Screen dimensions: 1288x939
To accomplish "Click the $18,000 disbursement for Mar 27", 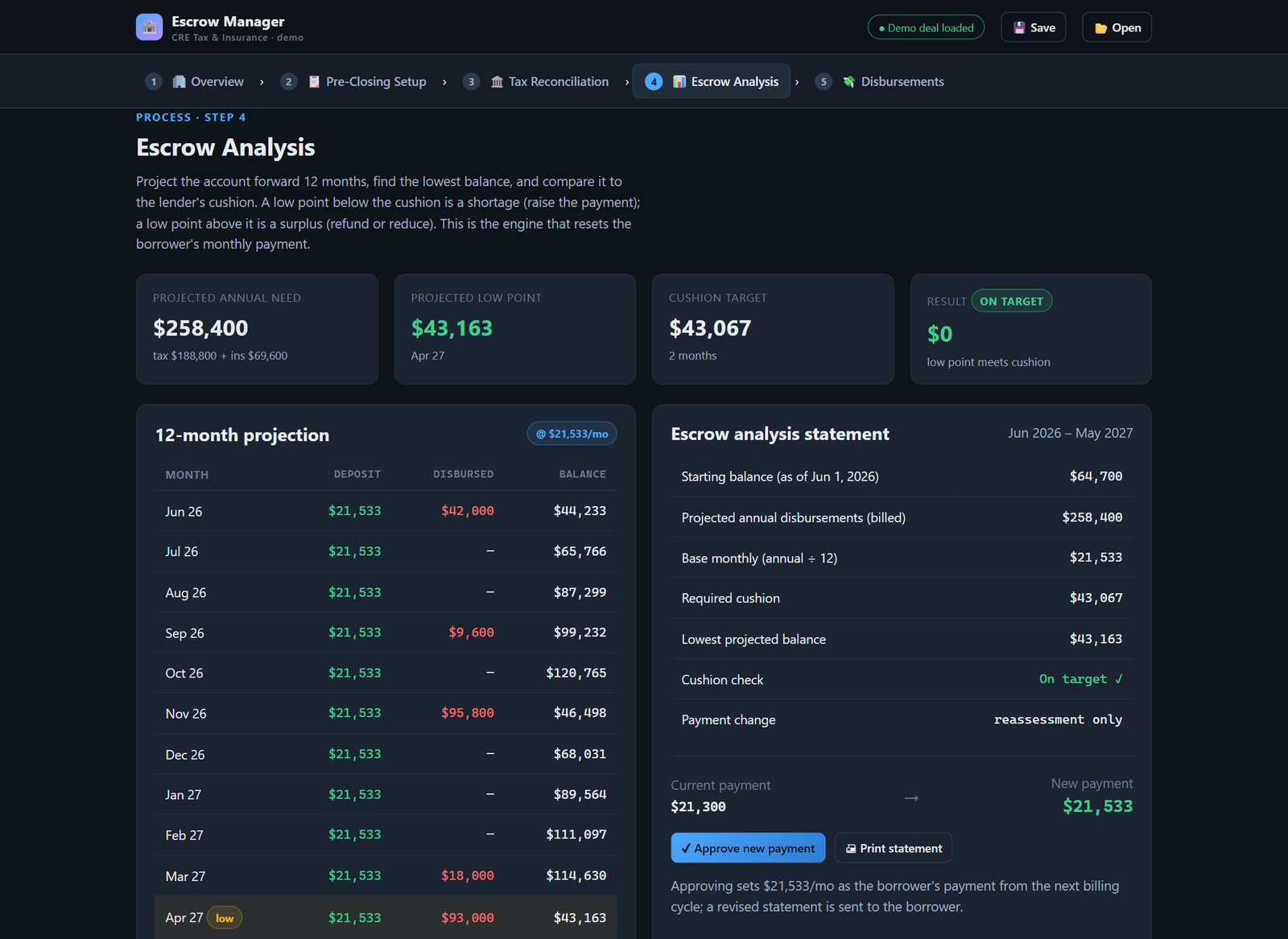I will (x=468, y=875).
